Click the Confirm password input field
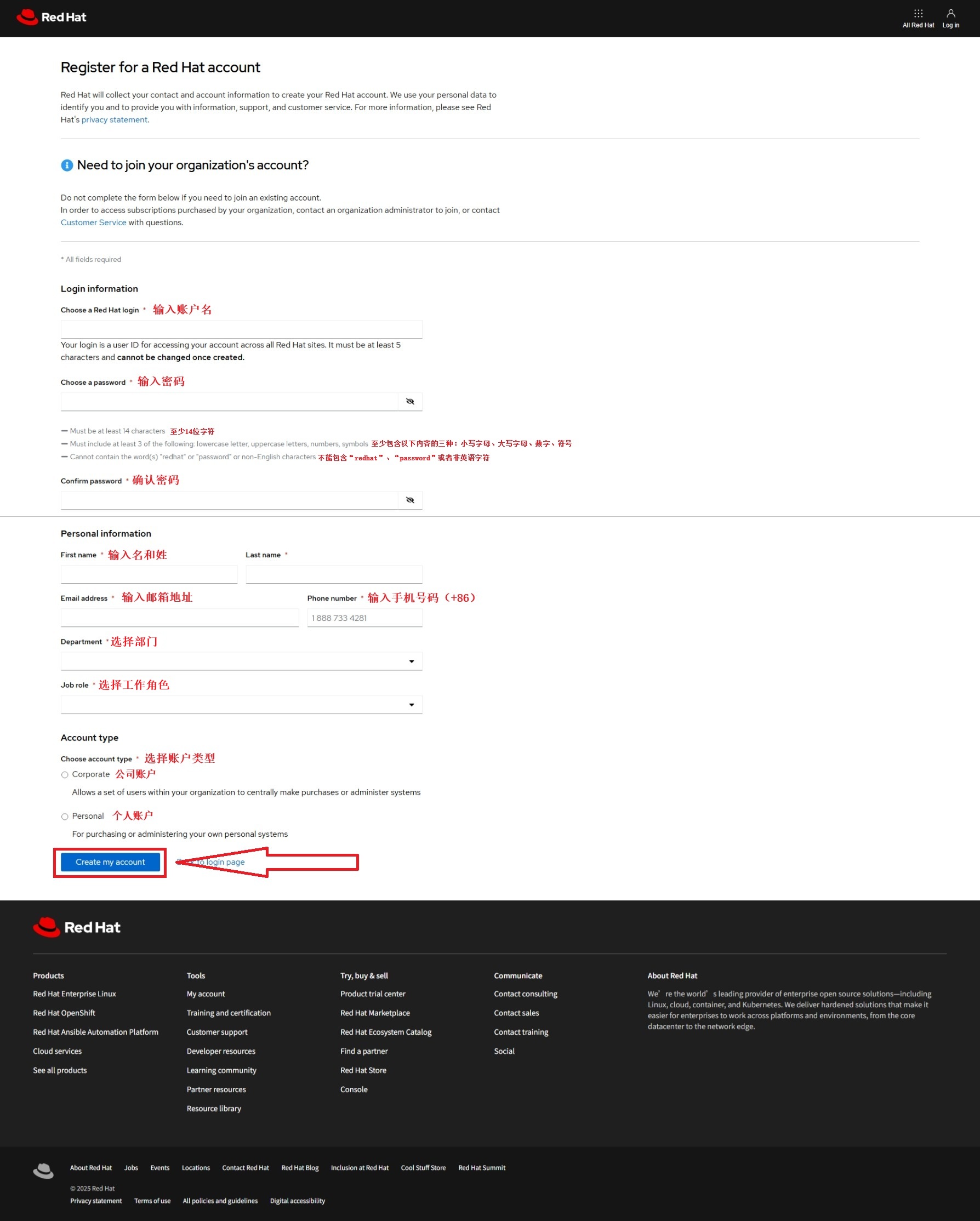980x1221 pixels. (x=230, y=500)
